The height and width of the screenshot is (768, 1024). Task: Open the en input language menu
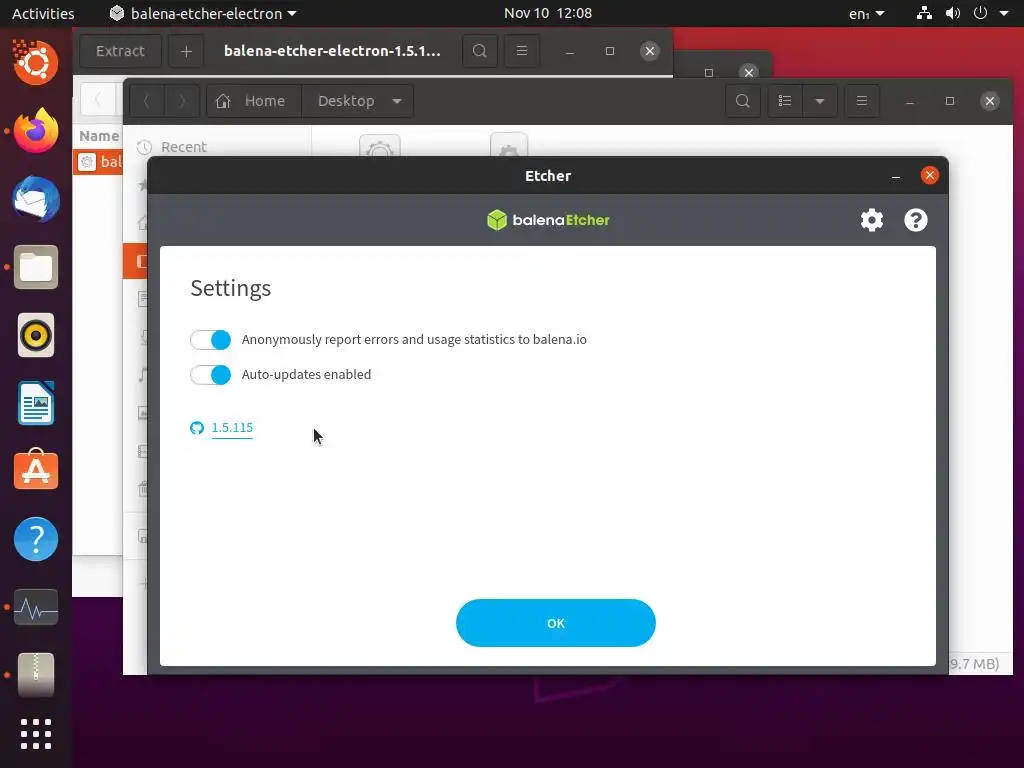tap(867, 13)
